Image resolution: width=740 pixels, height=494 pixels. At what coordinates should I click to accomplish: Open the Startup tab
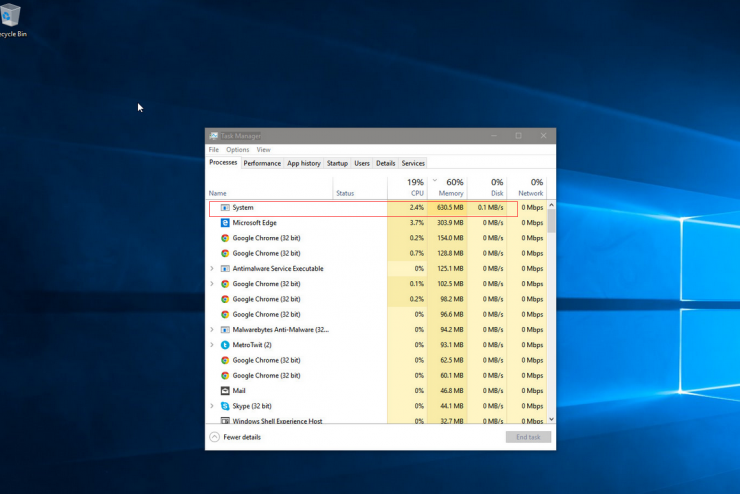pos(337,163)
